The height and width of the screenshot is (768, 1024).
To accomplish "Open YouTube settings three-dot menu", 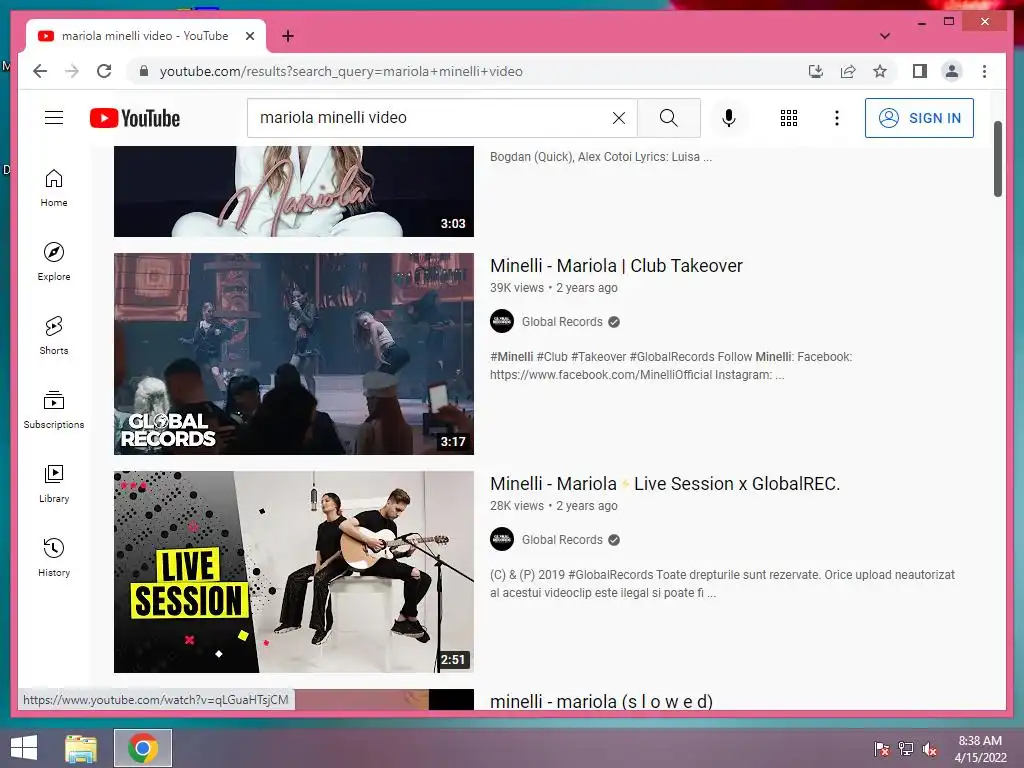I will point(837,118).
